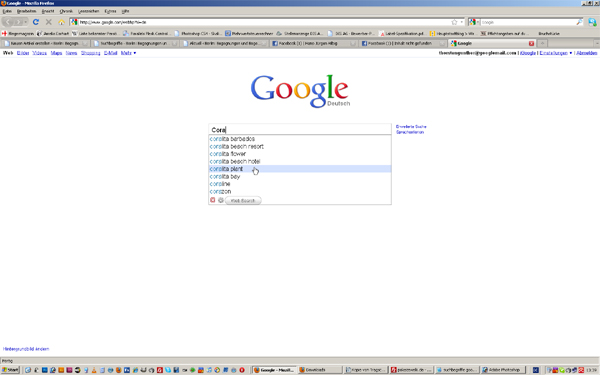Open the Chronik menu

[66, 11]
